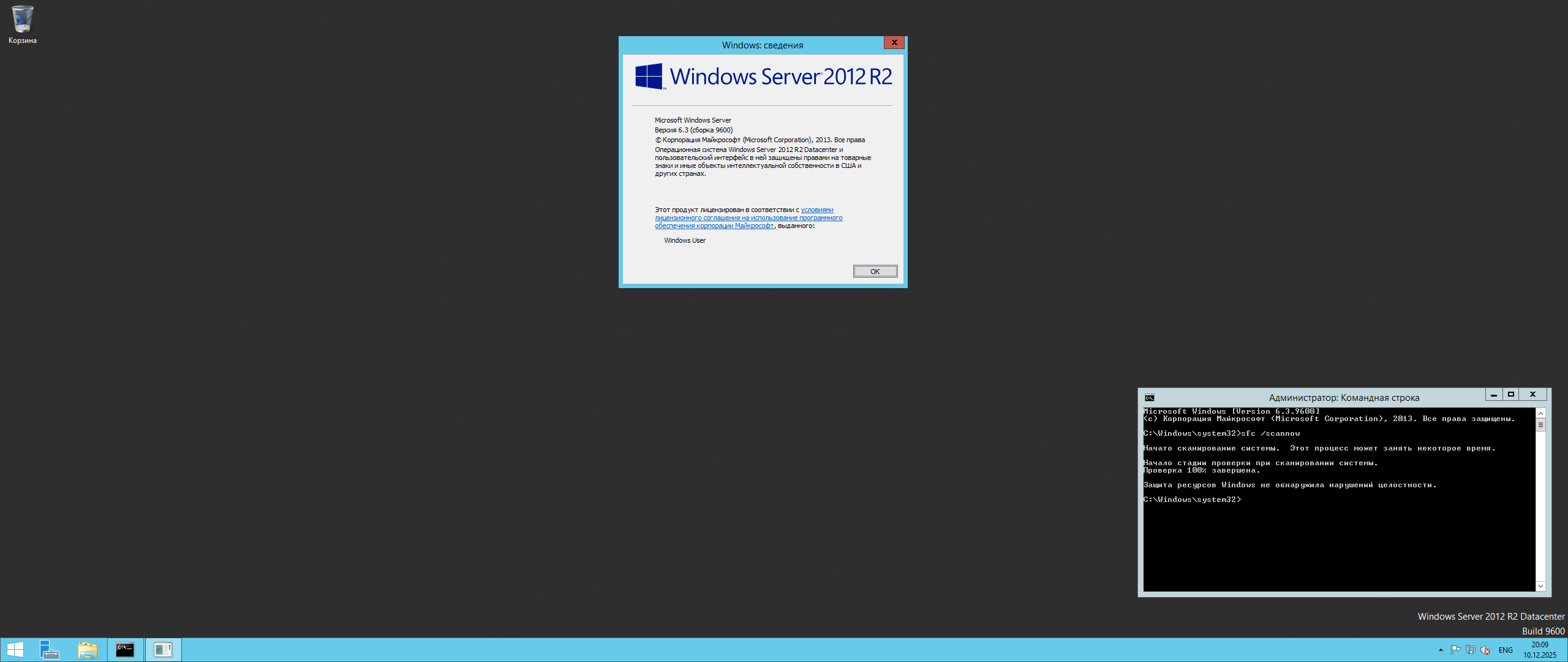Screen dimensions: 1568x662
Task: Maximize the Command Prompt window
Action: coord(1511,395)
